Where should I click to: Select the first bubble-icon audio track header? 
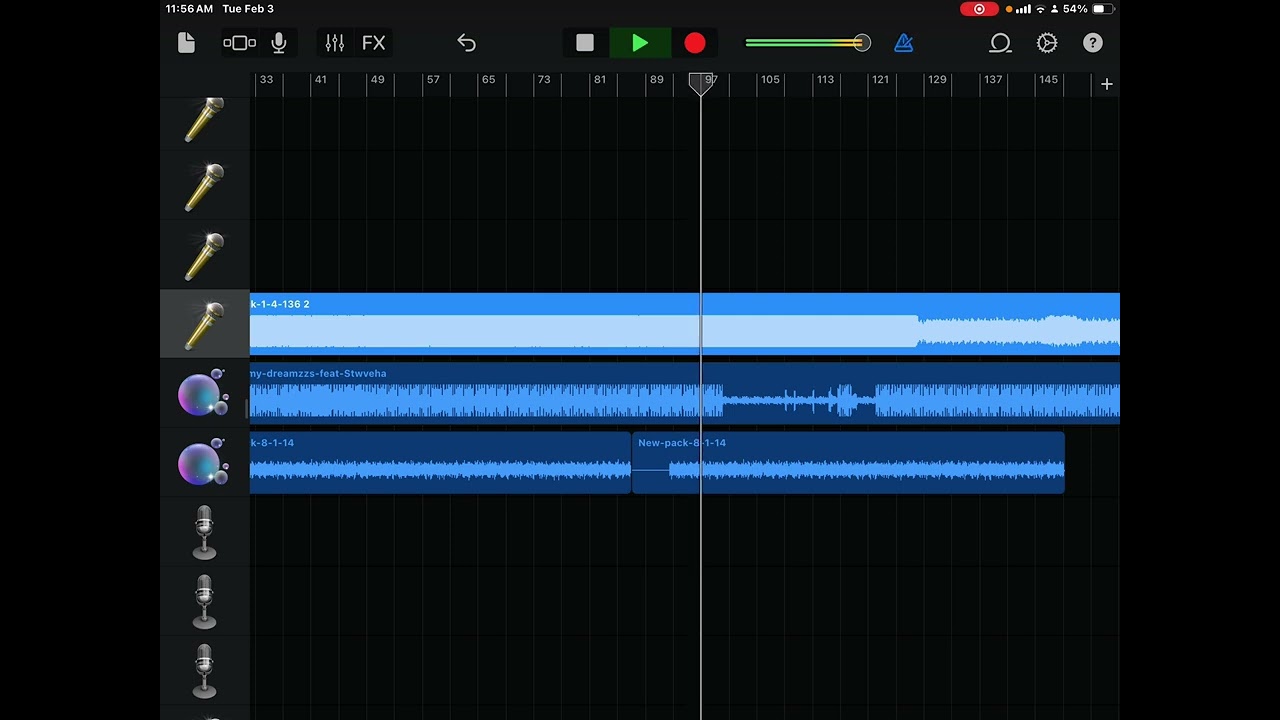tap(204, 394)
